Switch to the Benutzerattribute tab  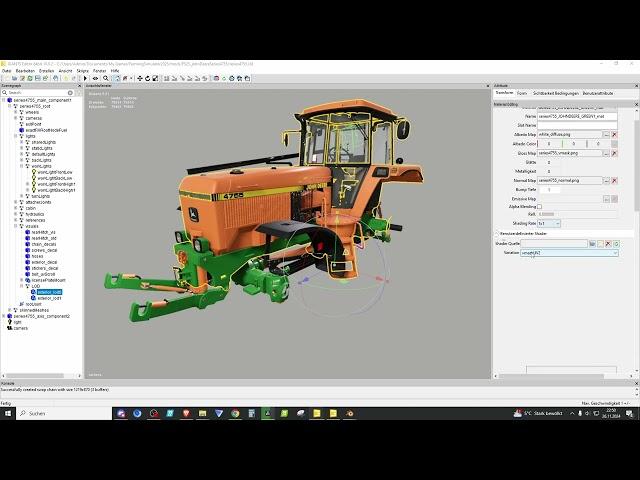pyautogui.click(x=598, y=93)
